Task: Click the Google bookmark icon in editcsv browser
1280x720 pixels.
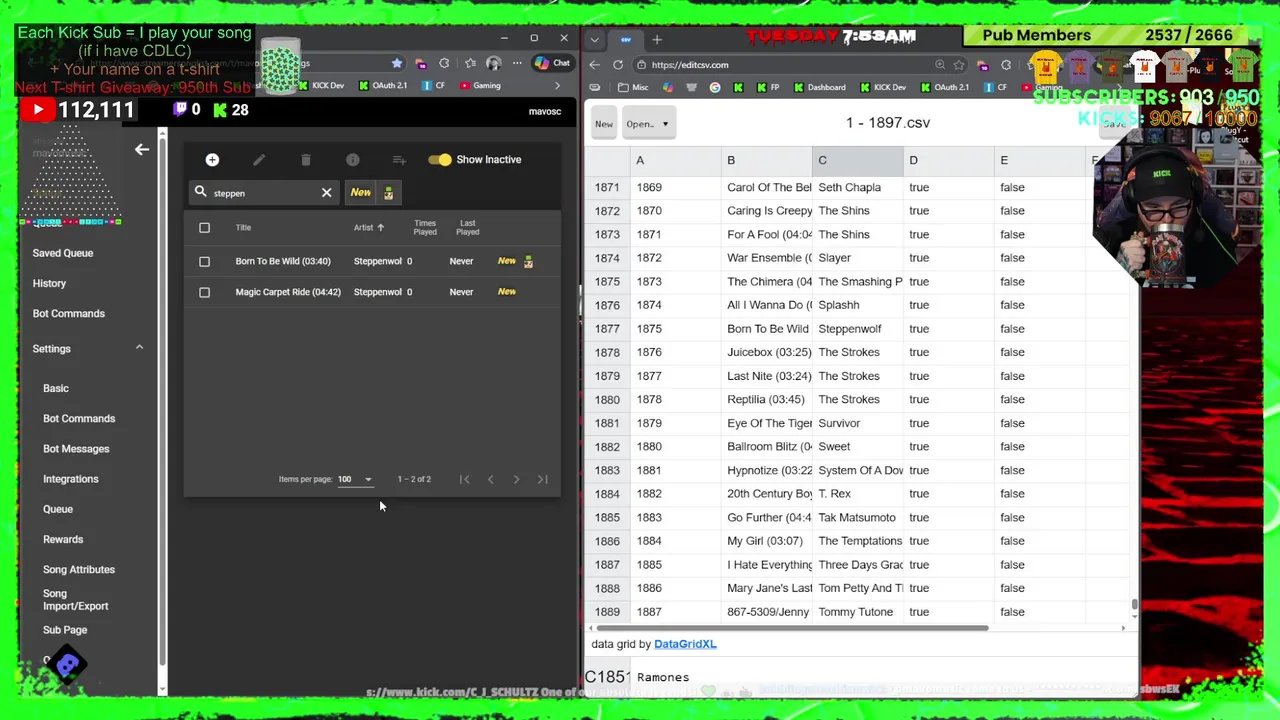Action: coord(715,87)
